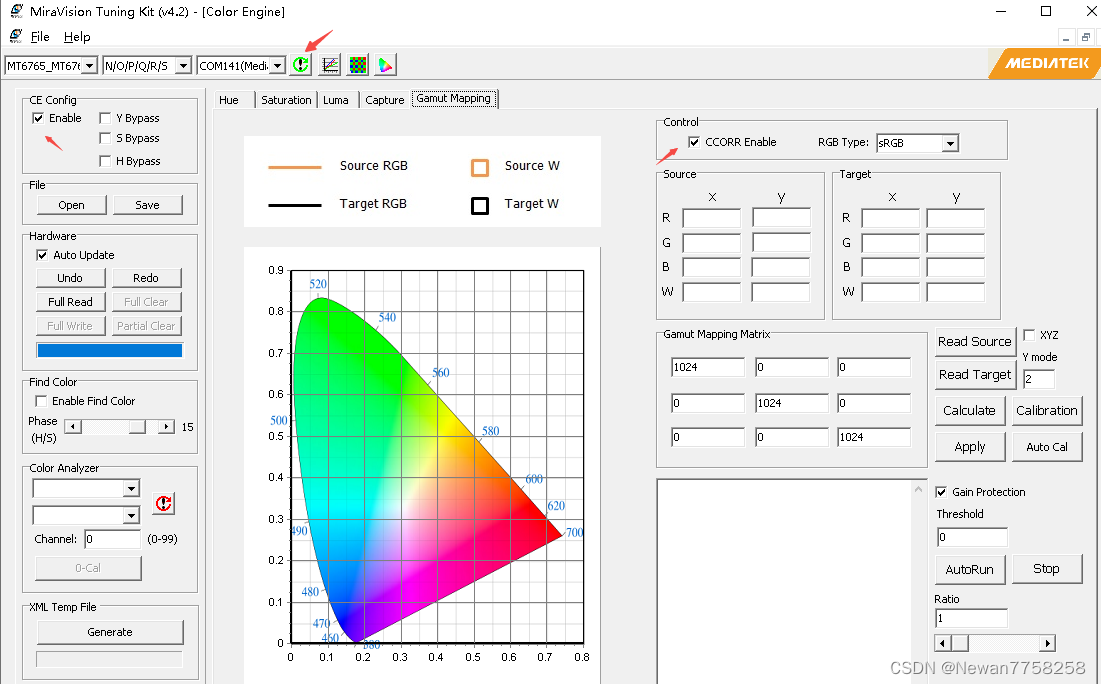Click the Read Source button
The height and width of the screenshot is (684, 1101).
[975, 341]
